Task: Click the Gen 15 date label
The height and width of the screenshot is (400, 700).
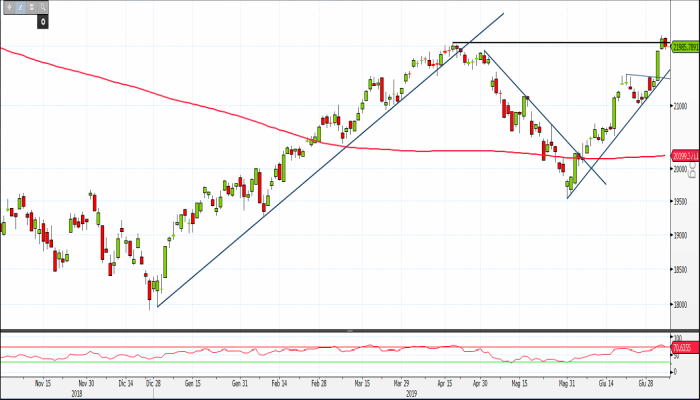Action: coord(192,383)
